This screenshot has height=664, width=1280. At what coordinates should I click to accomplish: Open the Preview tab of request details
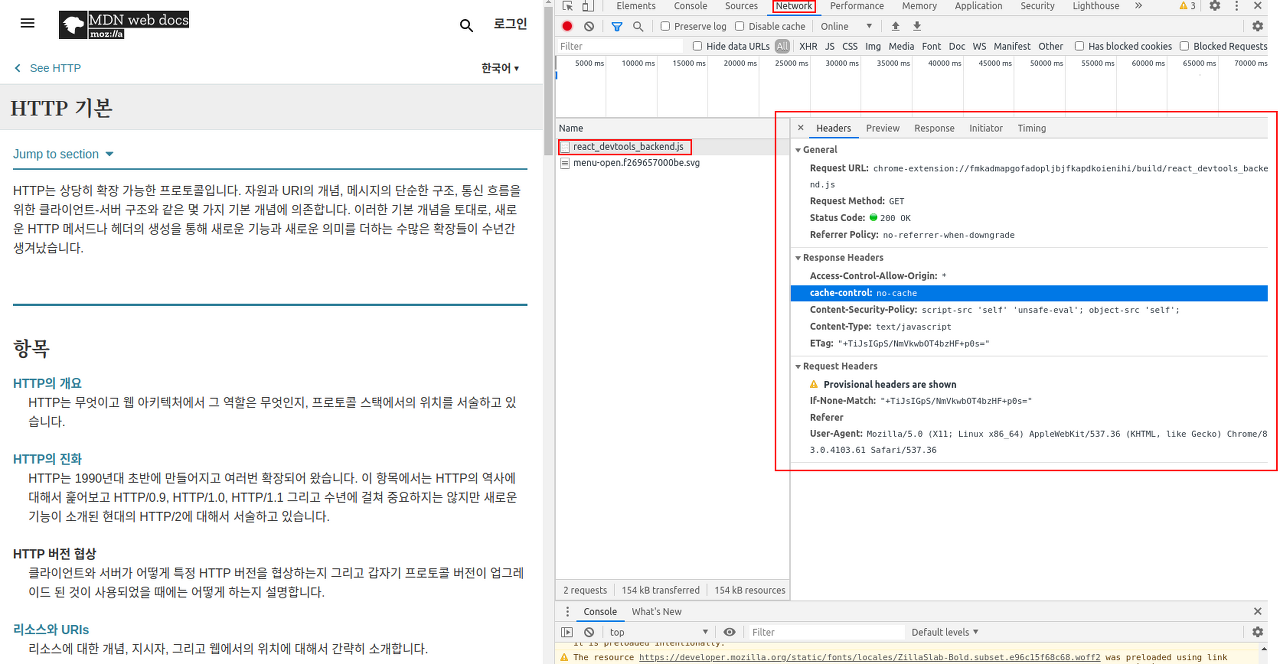point(883,128)
